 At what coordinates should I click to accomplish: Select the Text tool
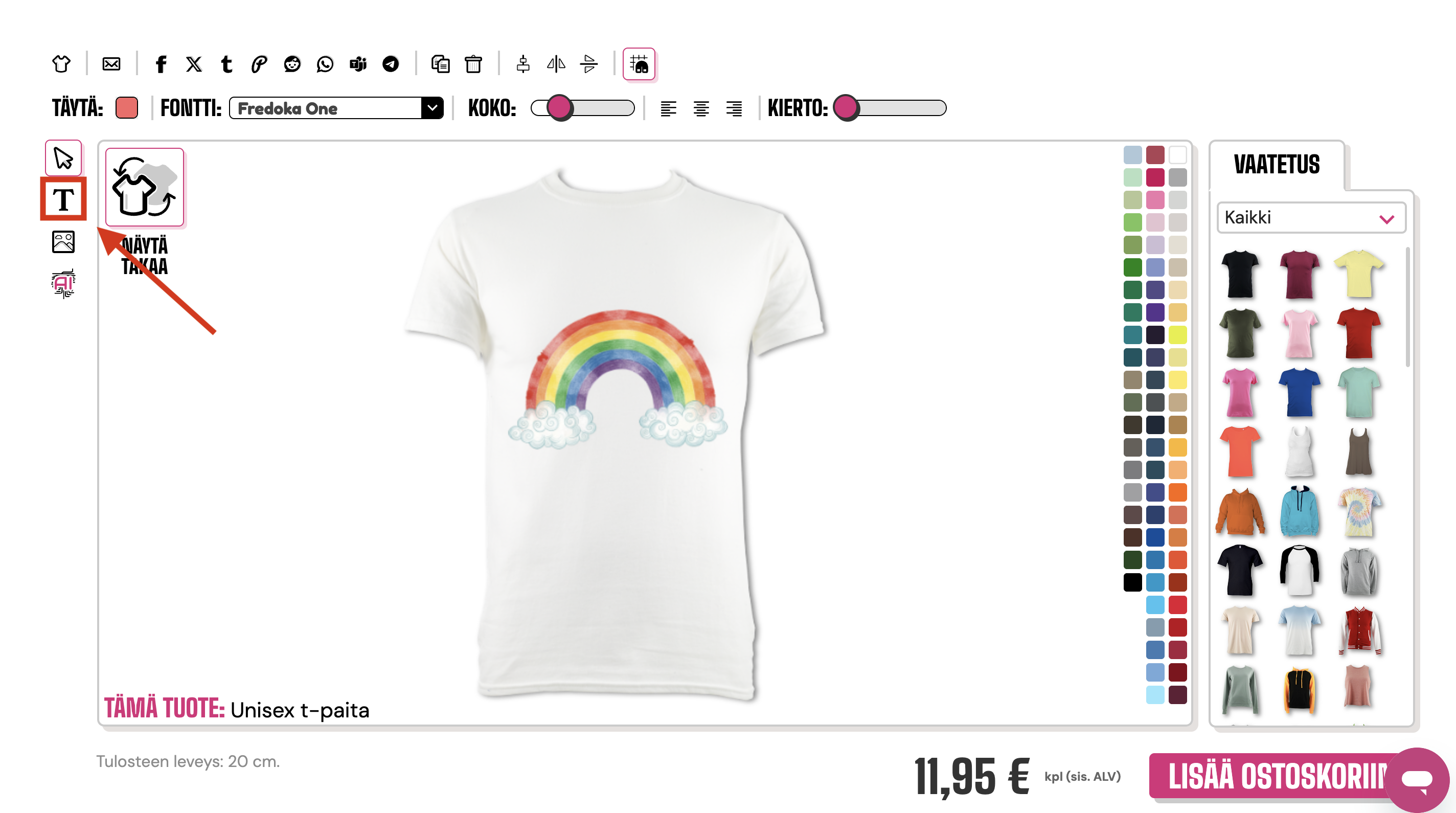(63, 199)
